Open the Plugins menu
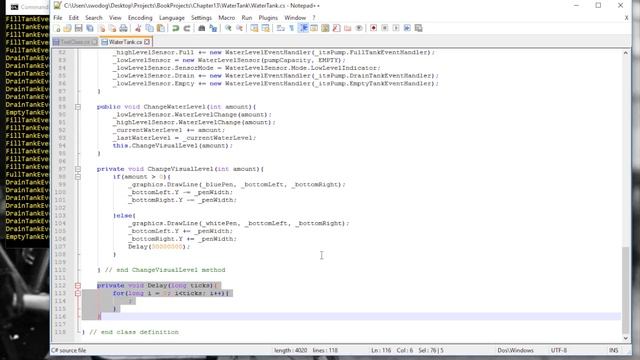Viewport: 640px width, 360px height. [x=268, y=18]
